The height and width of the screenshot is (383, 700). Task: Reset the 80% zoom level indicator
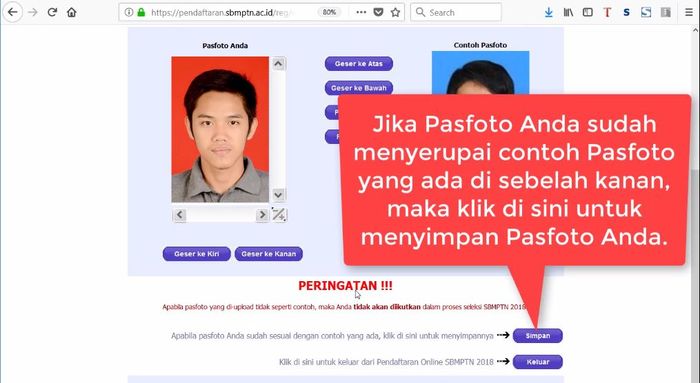[329, 12]
